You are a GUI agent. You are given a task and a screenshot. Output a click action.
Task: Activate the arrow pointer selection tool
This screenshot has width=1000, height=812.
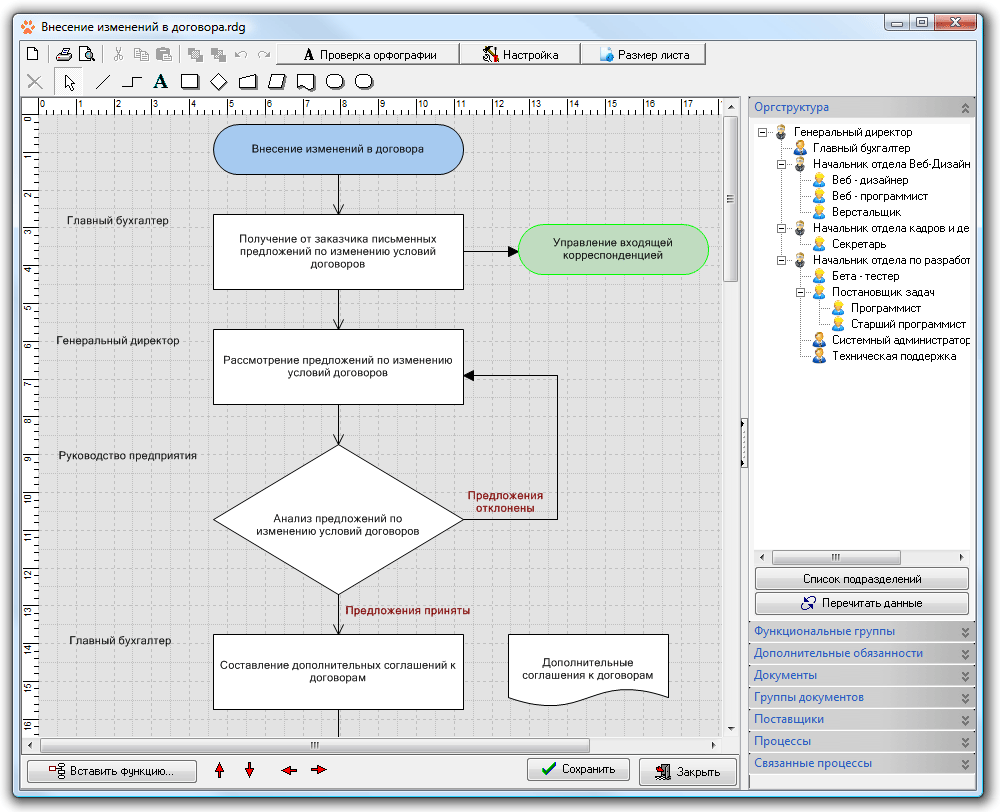click(69, 82)
